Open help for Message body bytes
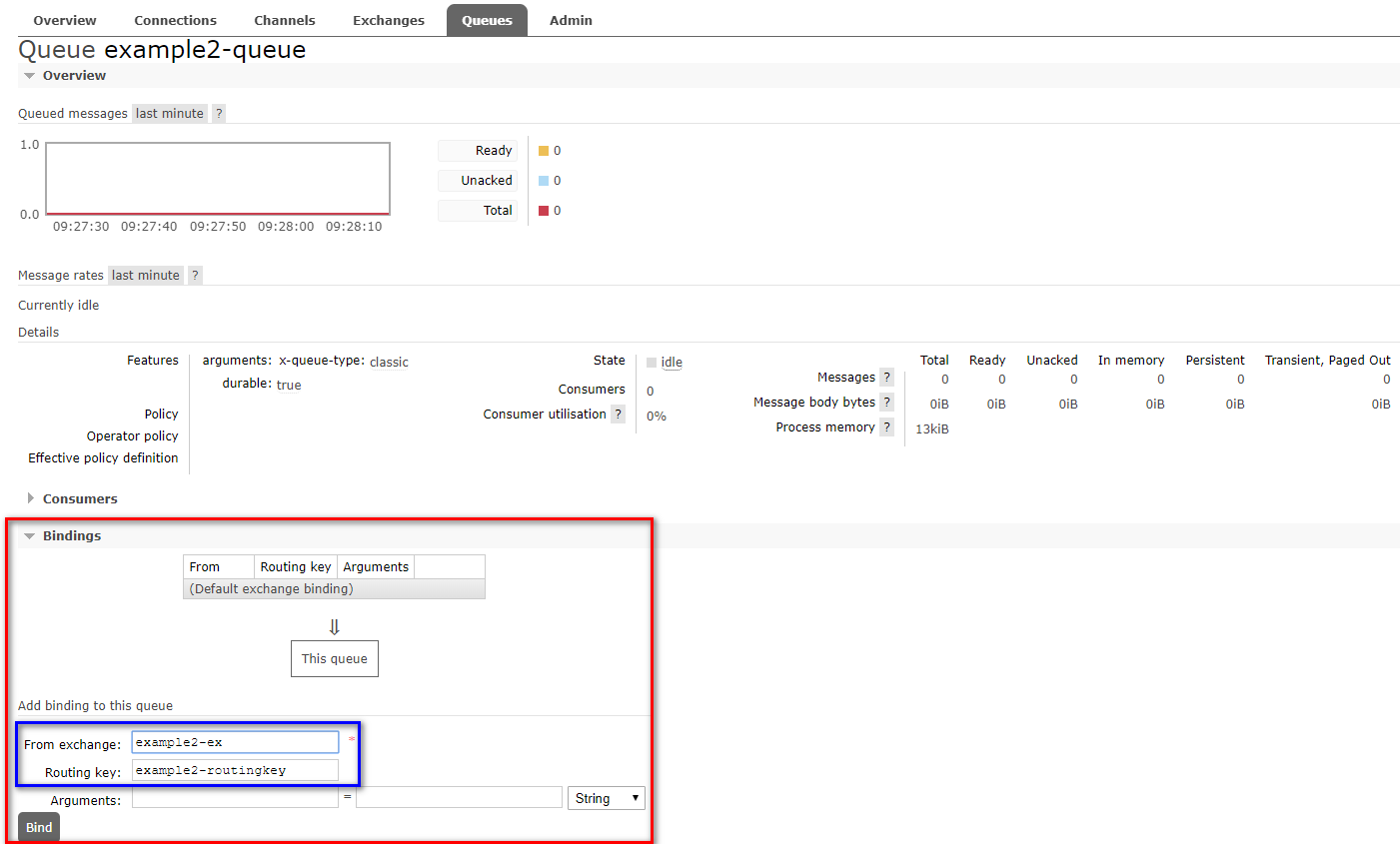 [886, 403]
